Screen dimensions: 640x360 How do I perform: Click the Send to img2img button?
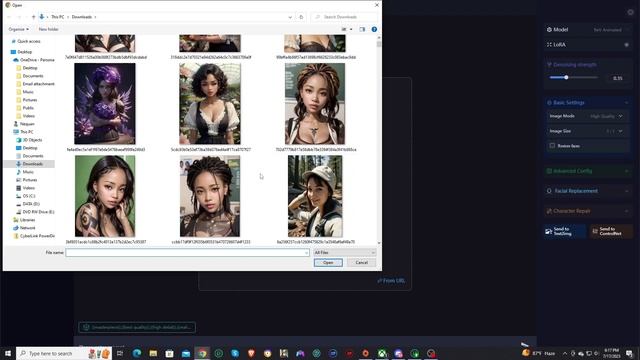pyautogui.click(x=564, y=231)
